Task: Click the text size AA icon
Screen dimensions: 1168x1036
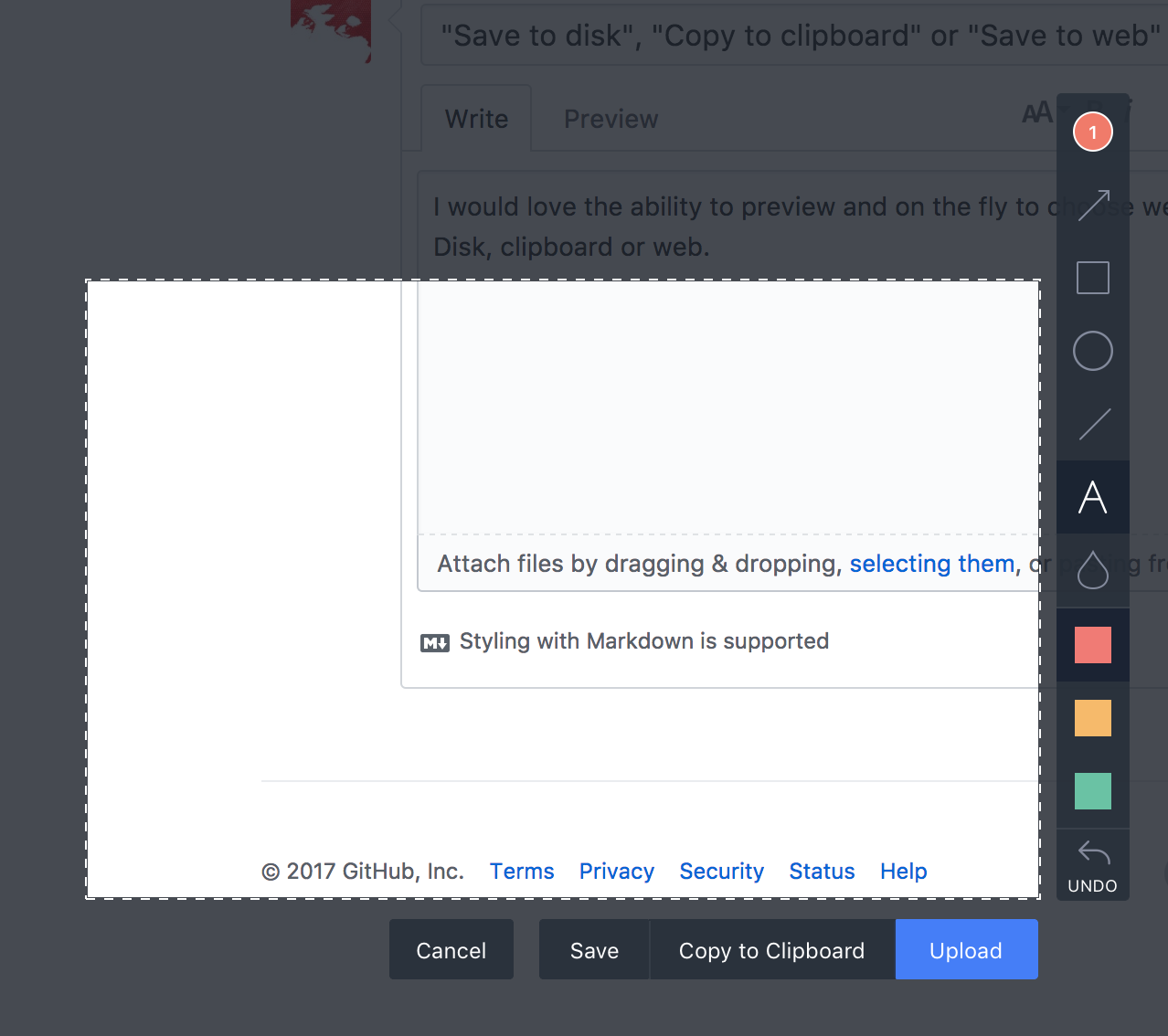Action: click(x=1037, y=113)
